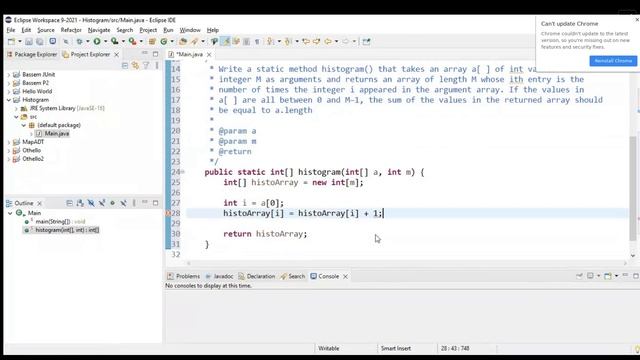Click the editor horizontal scrollbar
This screenshot has height=360, width=640.
(406, 263)
